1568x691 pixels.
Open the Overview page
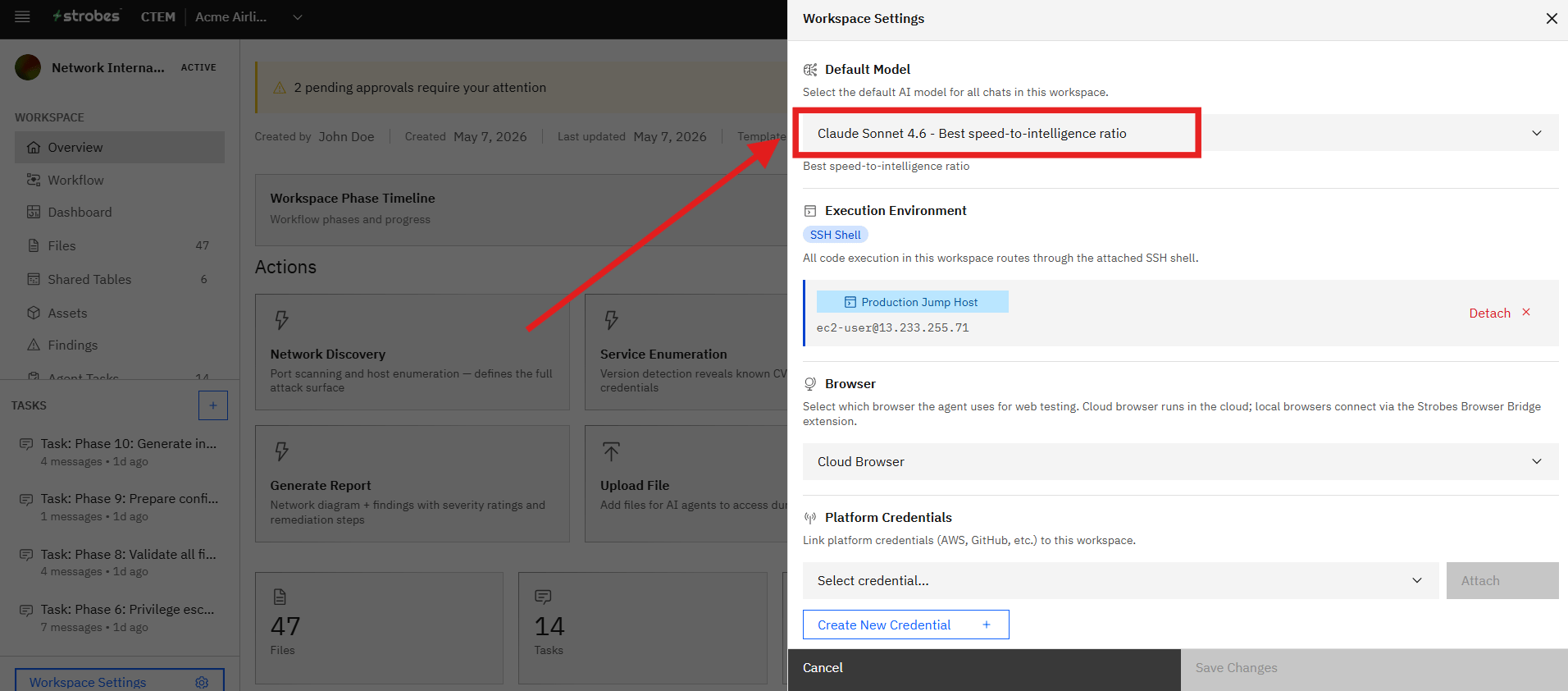click(x=120, y=148)
